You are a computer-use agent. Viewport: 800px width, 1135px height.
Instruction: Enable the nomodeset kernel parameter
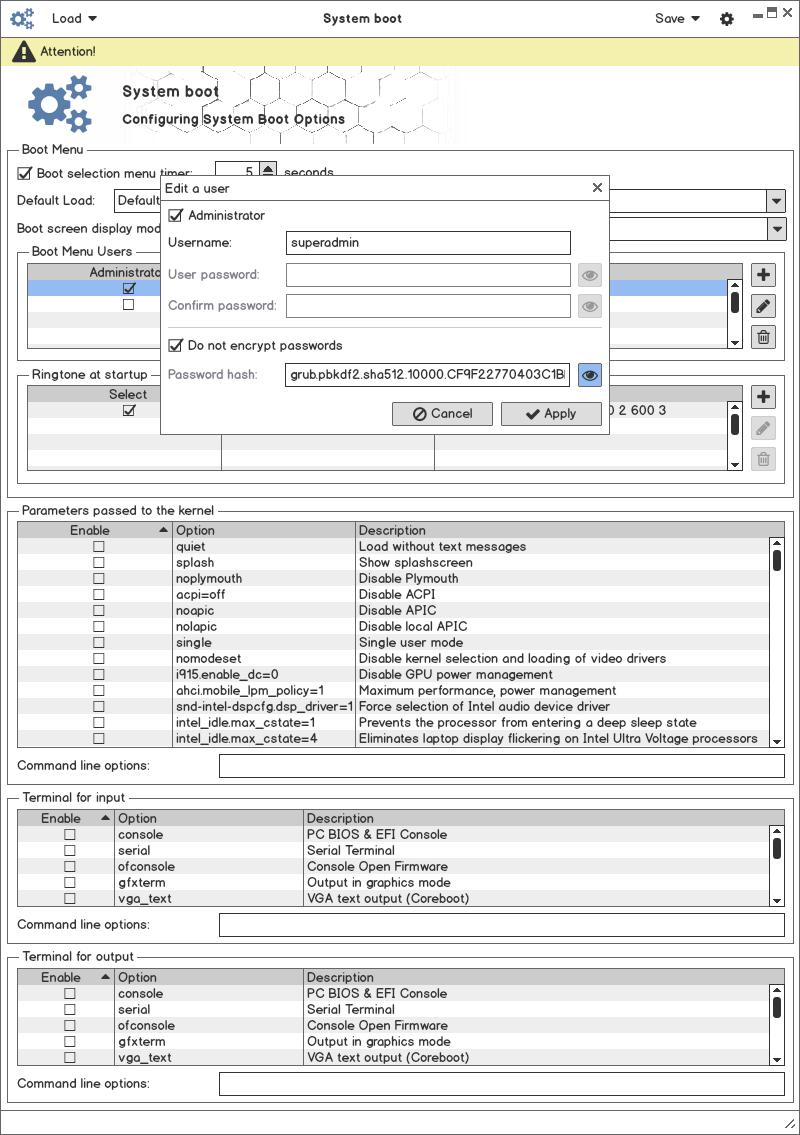click(98, 659)
